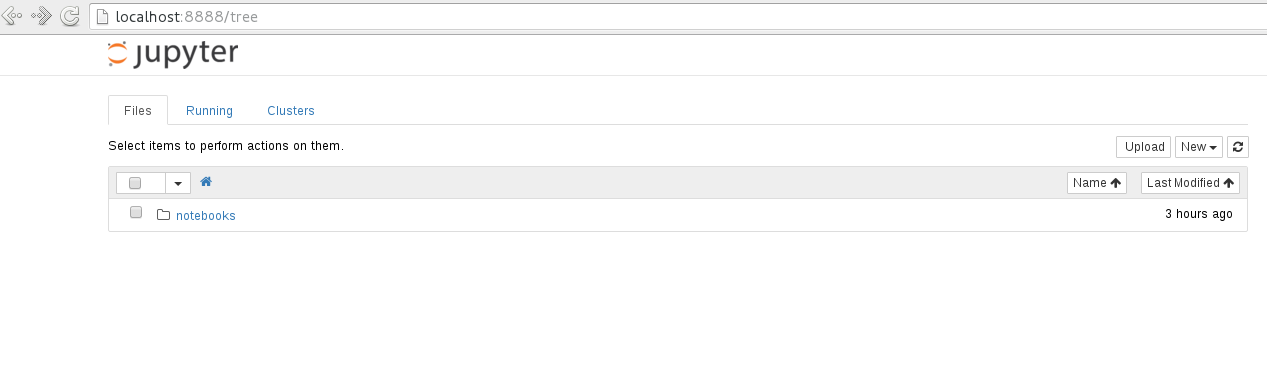Click the browser forward arrow
1267x390 pixels.
(x=42, y=16)
